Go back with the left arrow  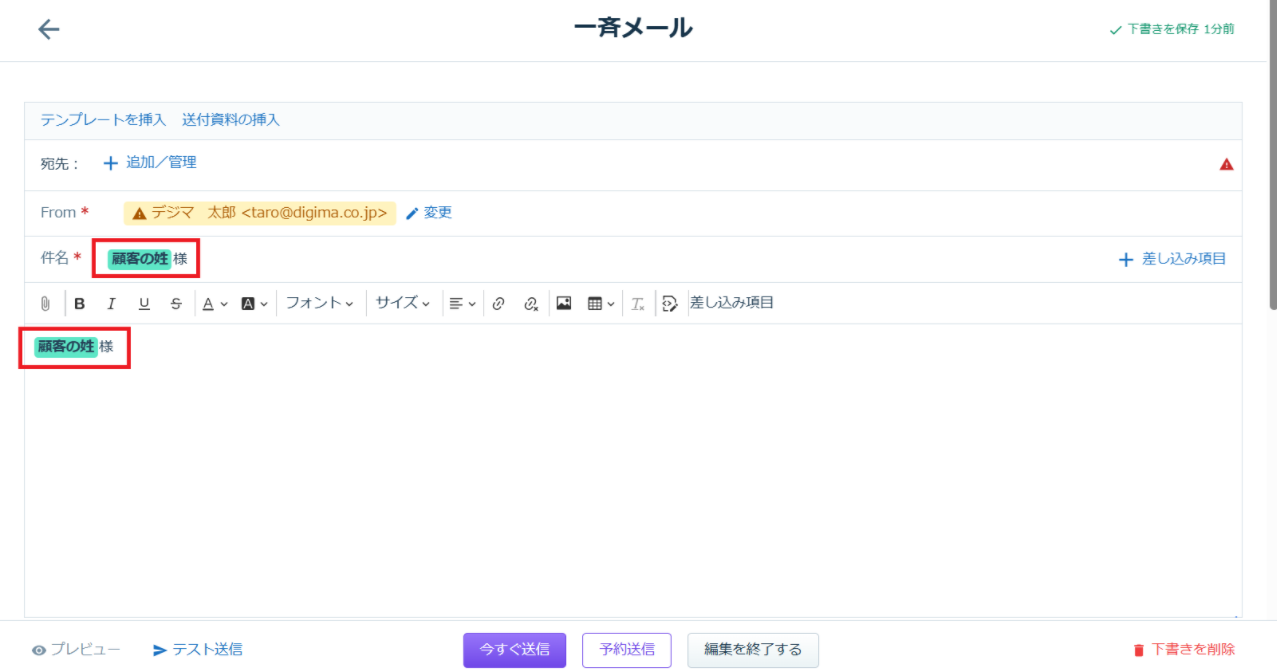tap(48, 29)
